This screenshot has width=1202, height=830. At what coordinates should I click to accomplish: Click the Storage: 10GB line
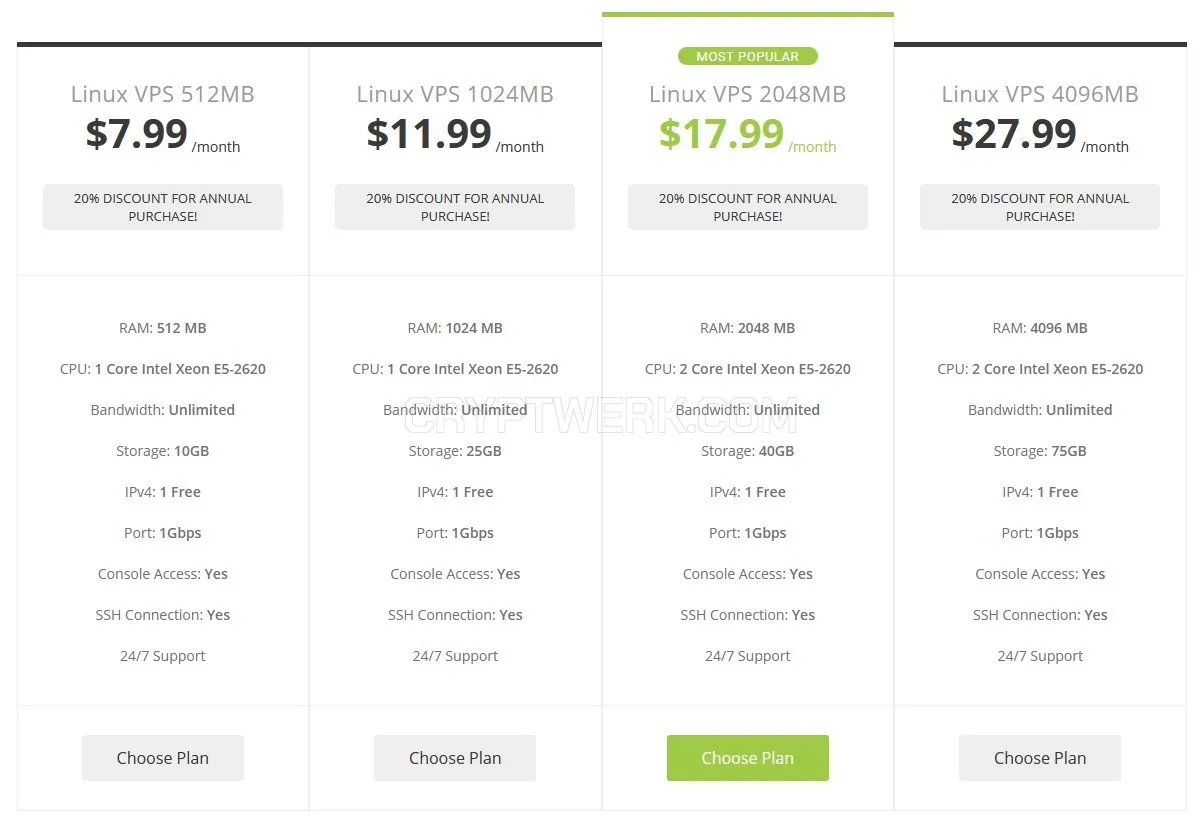click(x=163, y=451)
